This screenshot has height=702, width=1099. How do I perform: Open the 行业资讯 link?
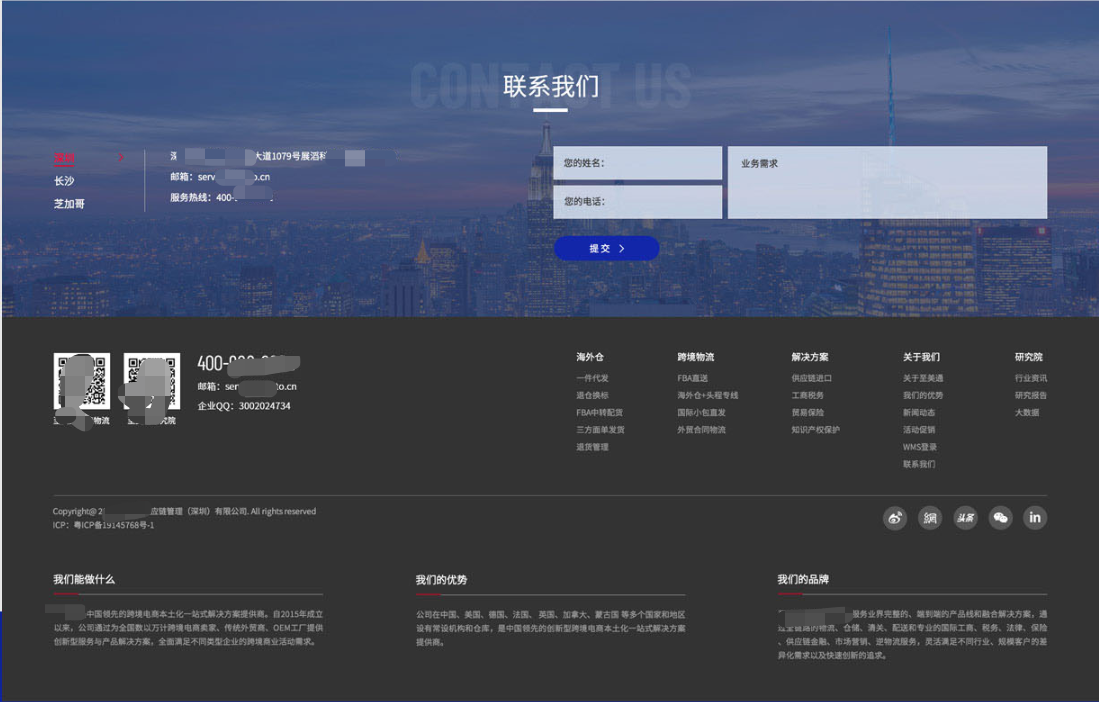(1031, 379)
